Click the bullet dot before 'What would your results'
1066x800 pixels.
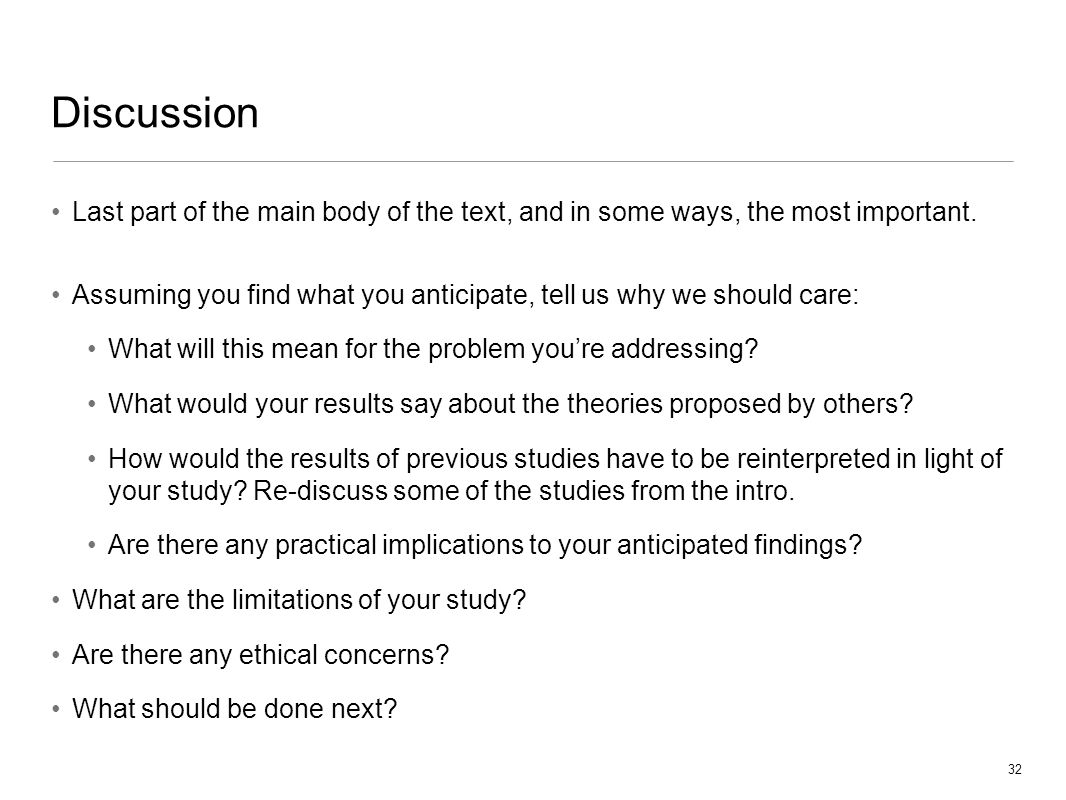tap(92, 404)
